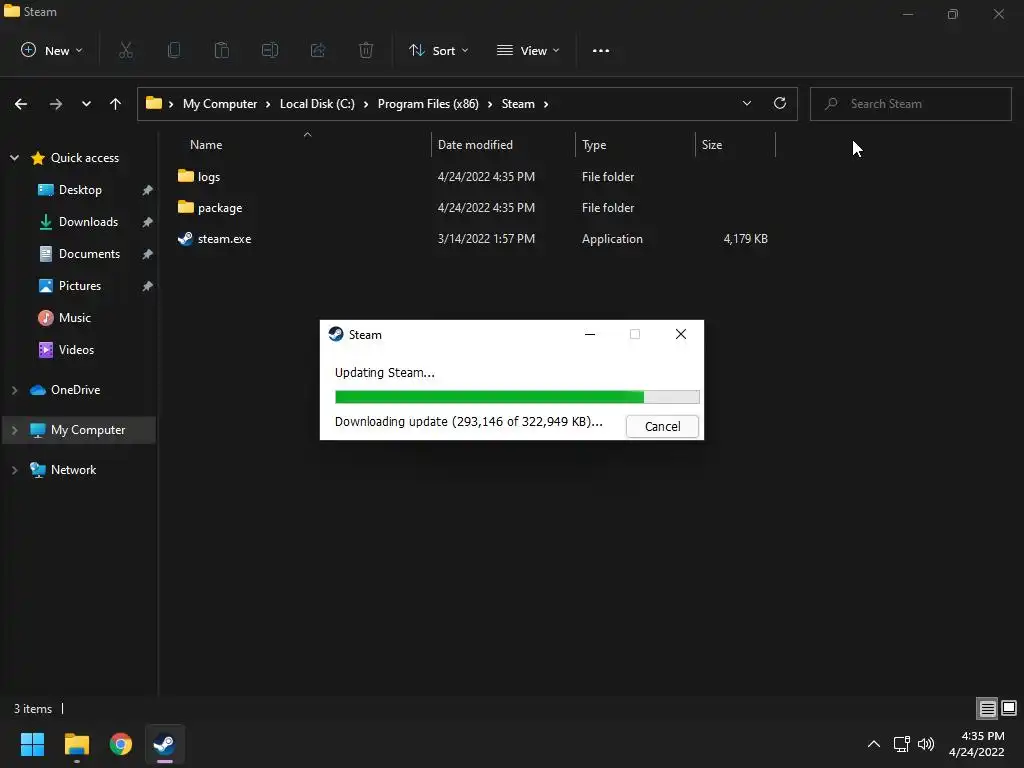Click the folder icon in address bar
1024x768 pixels.
pos(153,103)
